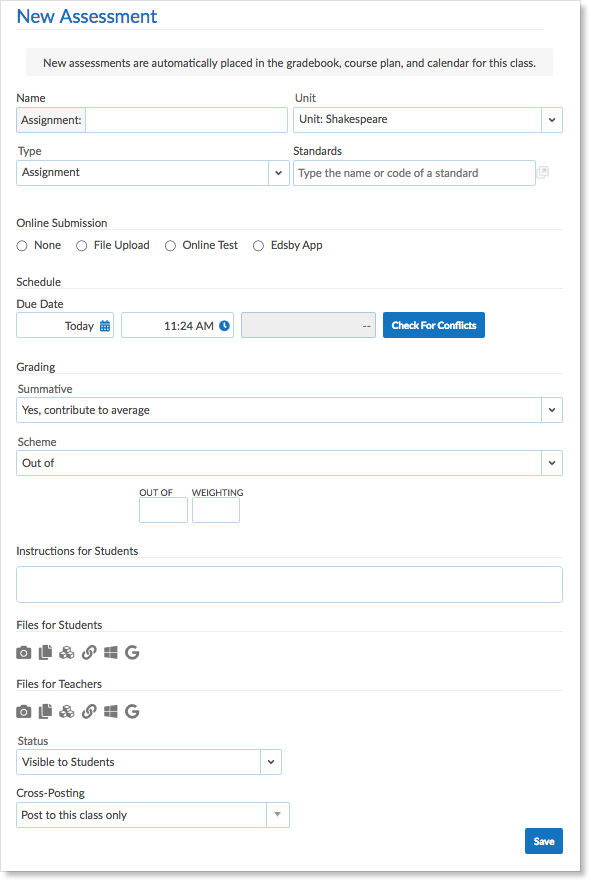Add Google Drive file for students
The image size is (591, 882).
[132, 652]
